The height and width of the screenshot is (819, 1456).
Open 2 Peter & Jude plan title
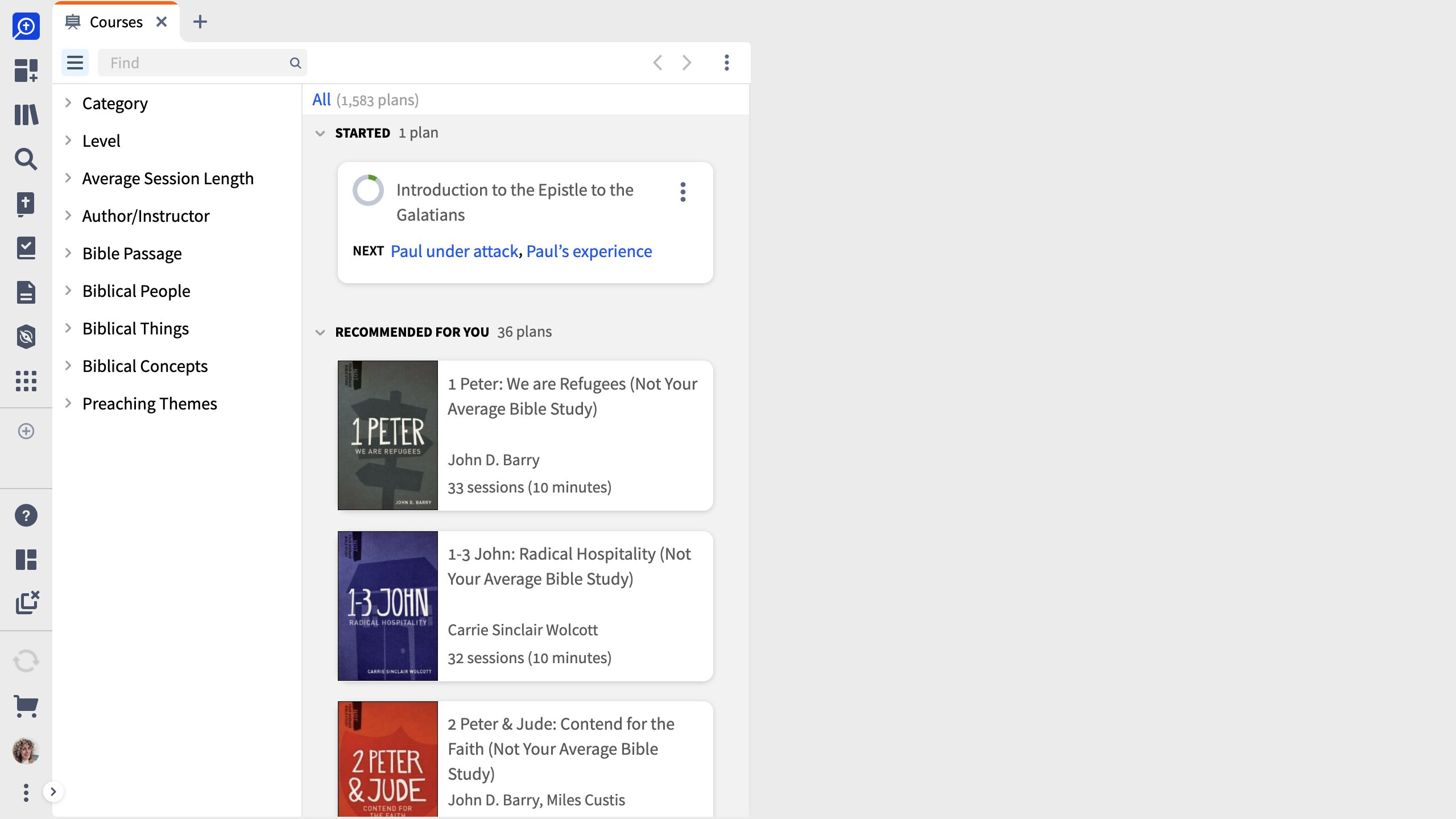(x=561, y=748)
